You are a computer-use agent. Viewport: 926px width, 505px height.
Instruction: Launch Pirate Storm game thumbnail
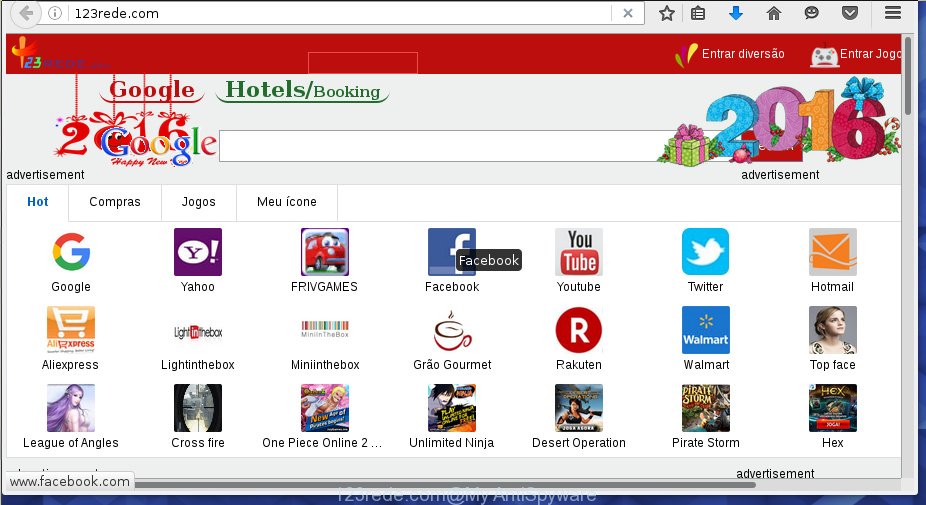coord(706,408)
